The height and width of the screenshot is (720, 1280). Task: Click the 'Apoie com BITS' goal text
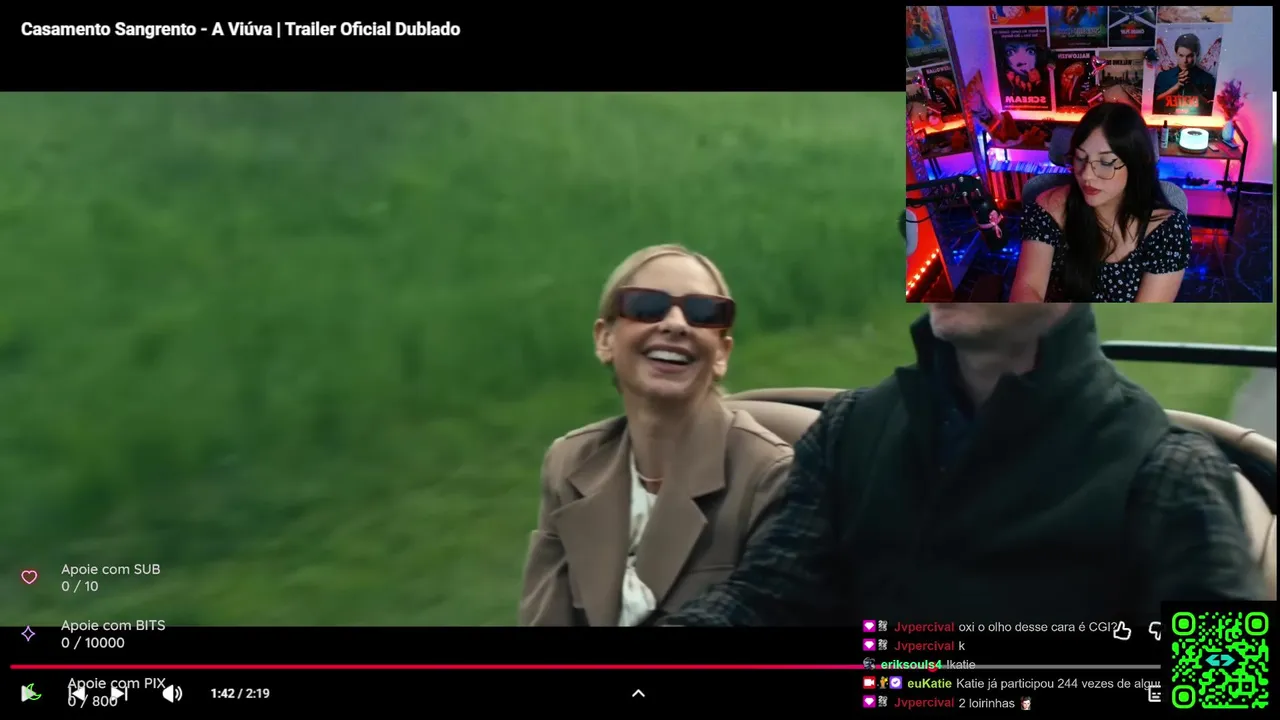point(113,625)
